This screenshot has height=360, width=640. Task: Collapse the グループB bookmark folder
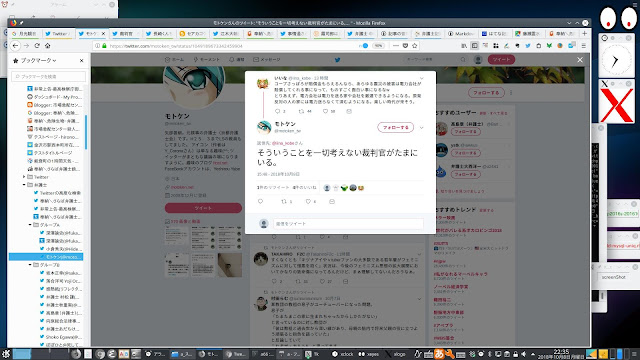pos(30,265)
